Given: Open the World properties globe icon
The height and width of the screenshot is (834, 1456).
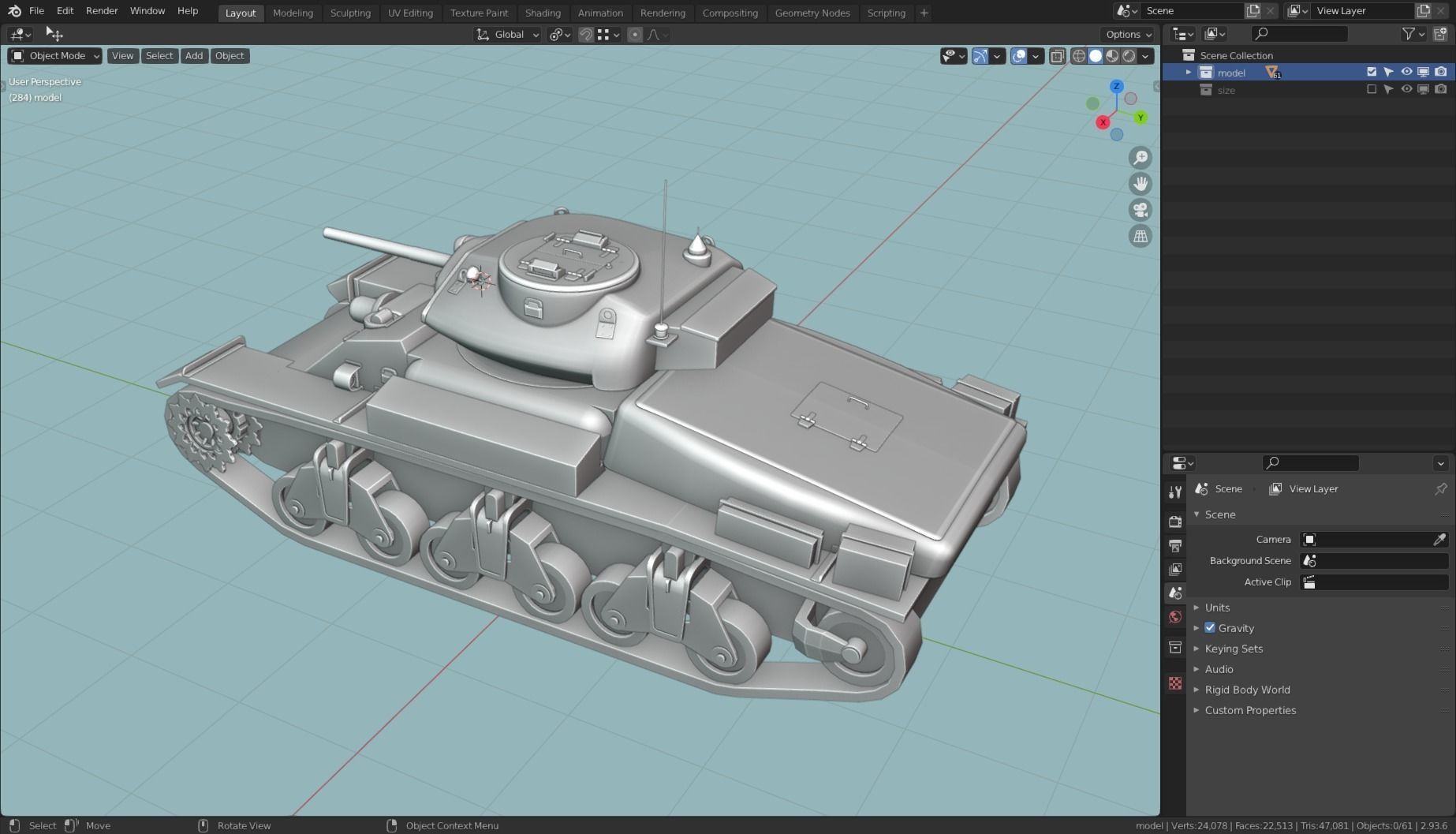Looking at the screenshot, I should tap(1175, 617).
